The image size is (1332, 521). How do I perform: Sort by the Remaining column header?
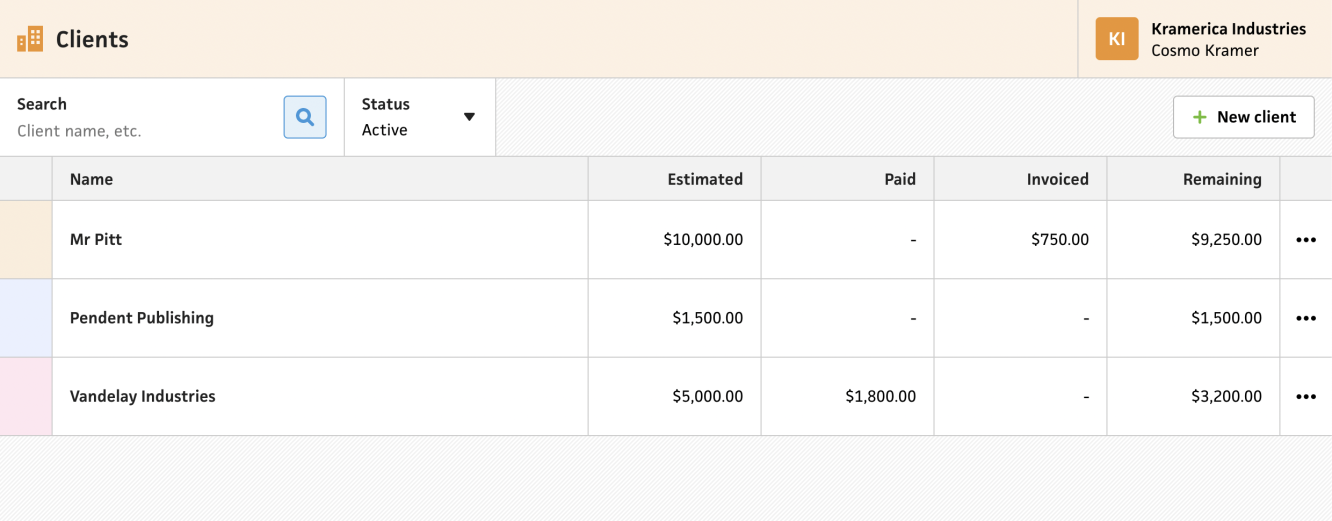click(1222, 179)
